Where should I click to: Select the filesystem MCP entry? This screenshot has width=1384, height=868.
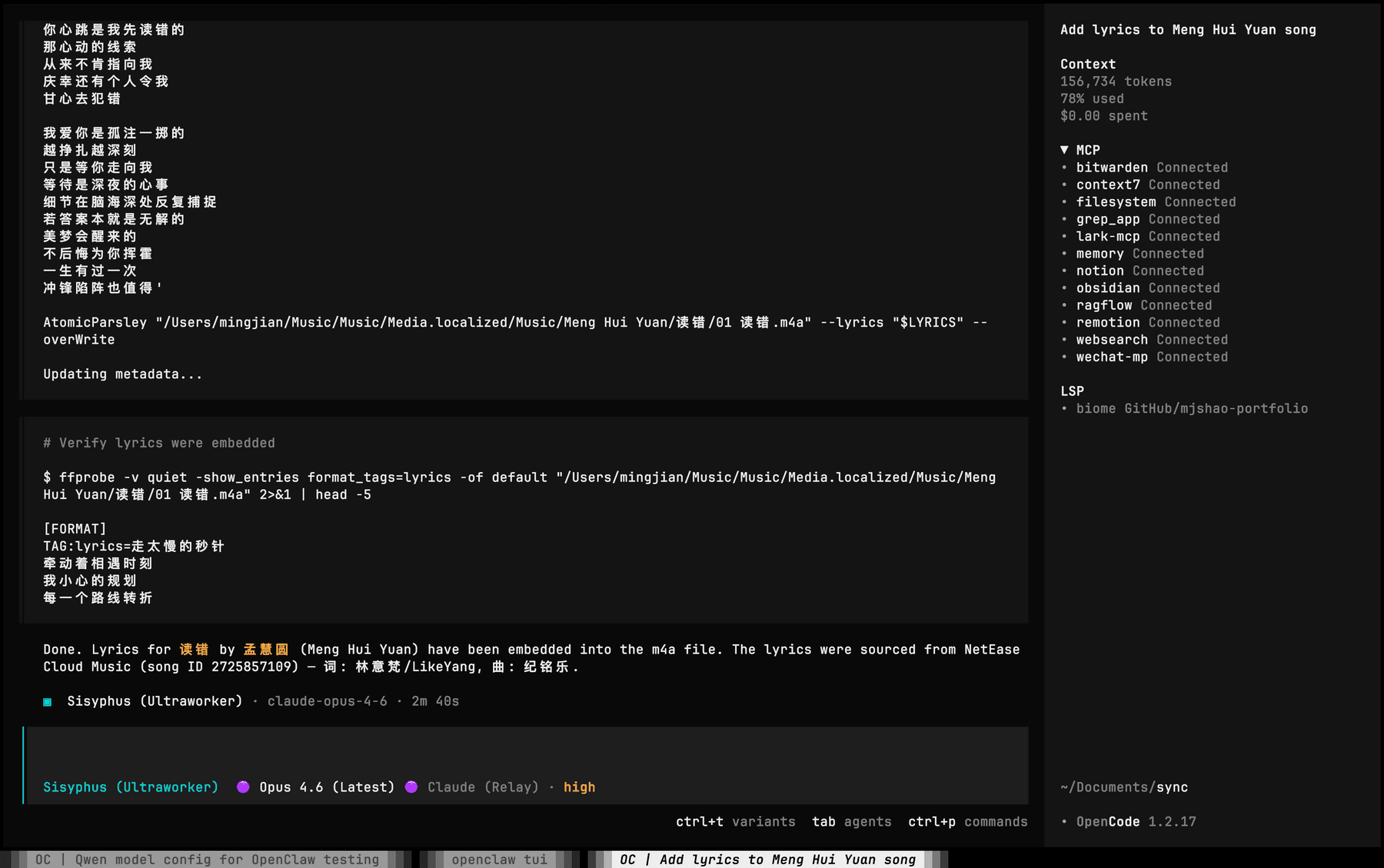[1148, 201]
